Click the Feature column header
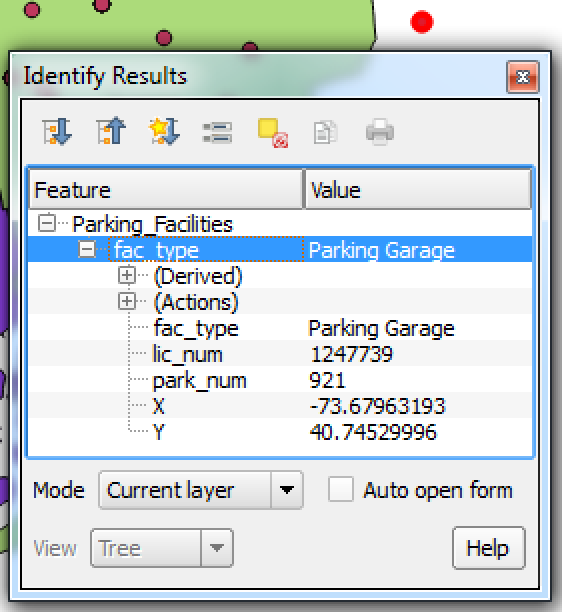Viewport: 562px width, 612px height. pyautogui.click(x=166, y=190)
